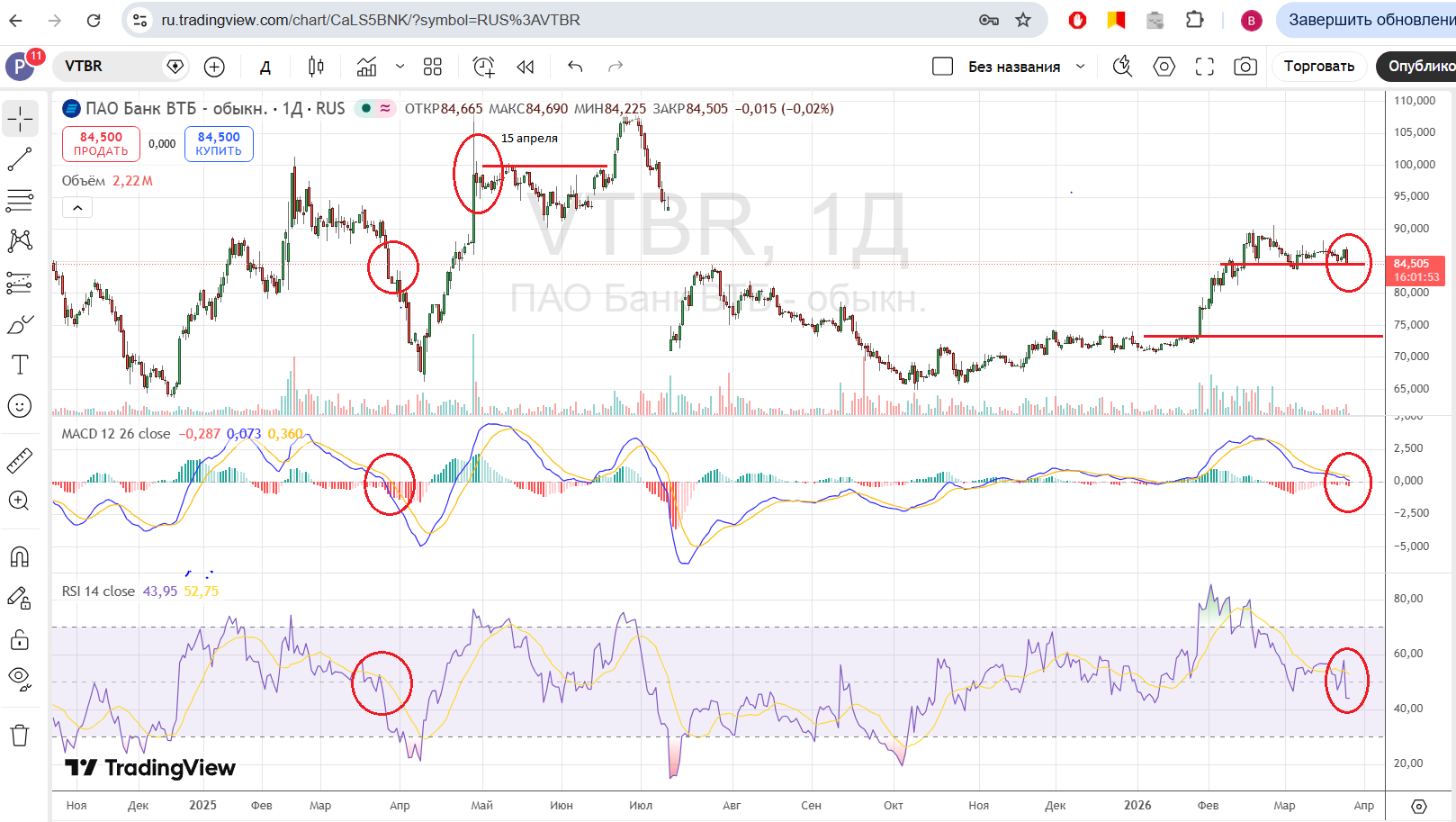Undo the last chart action

[x=576, y=67]
